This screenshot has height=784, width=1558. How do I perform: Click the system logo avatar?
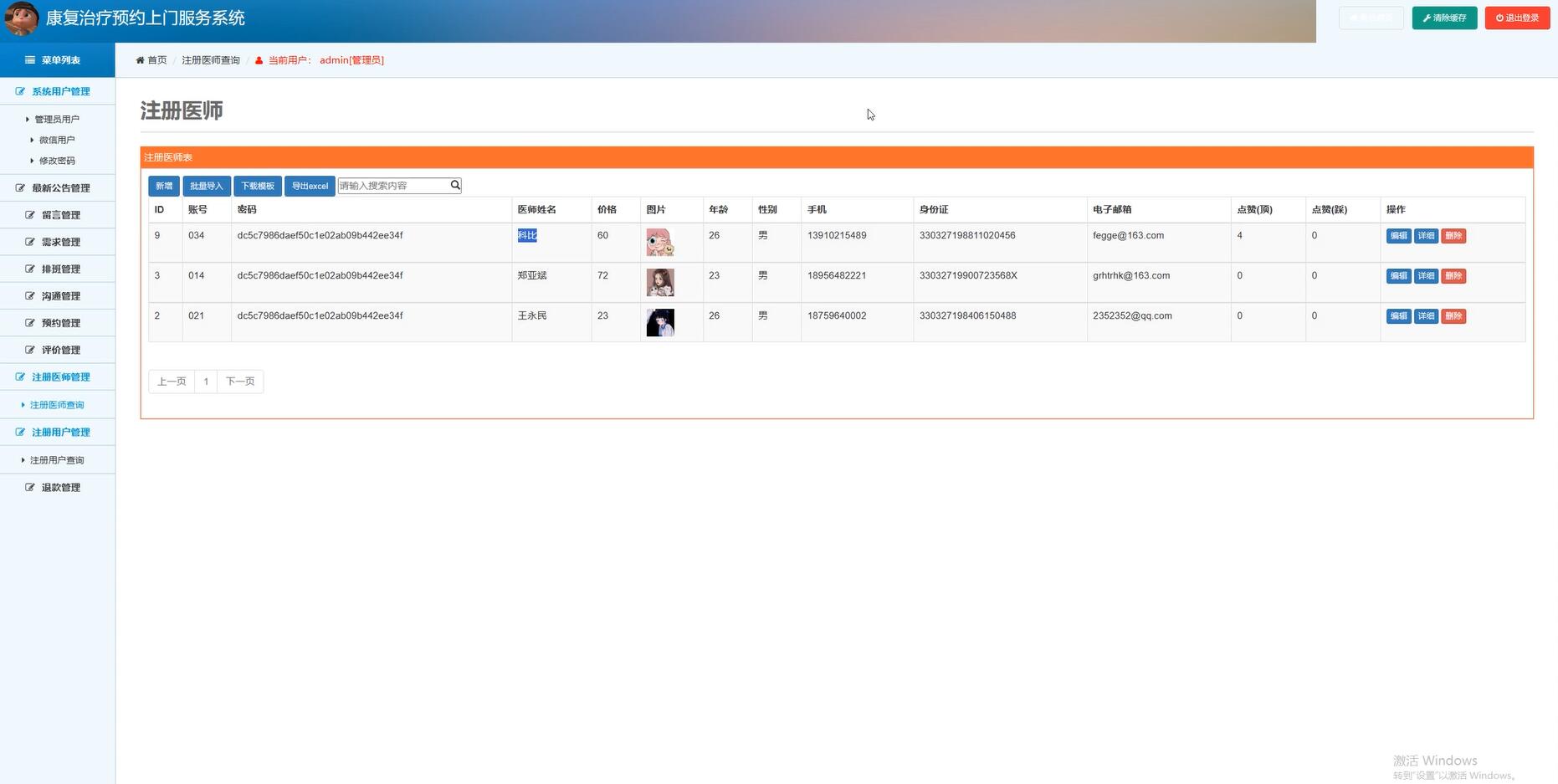click(21, 18)
